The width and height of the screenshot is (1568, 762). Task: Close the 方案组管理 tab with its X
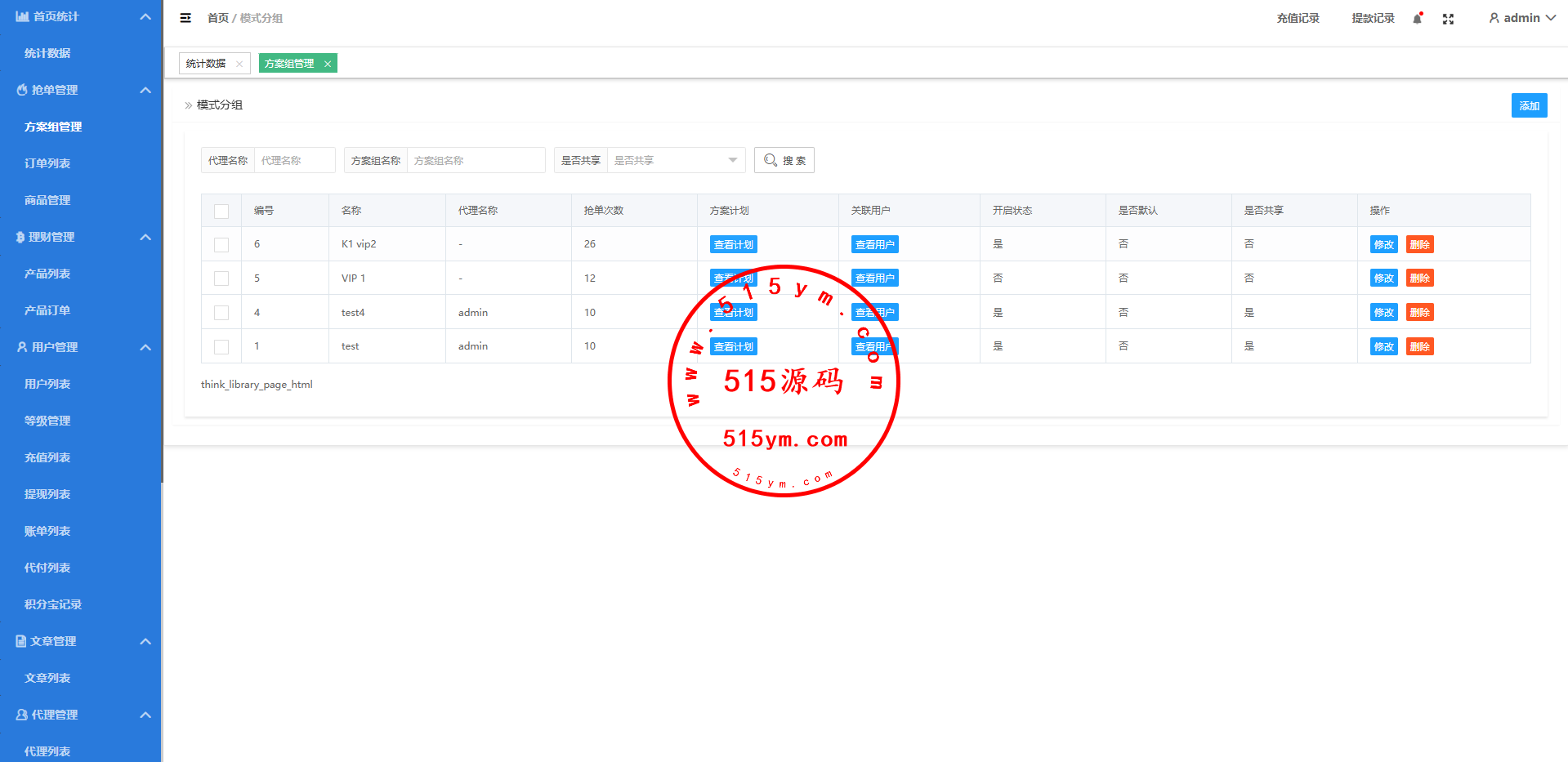(x=328, y=64)
